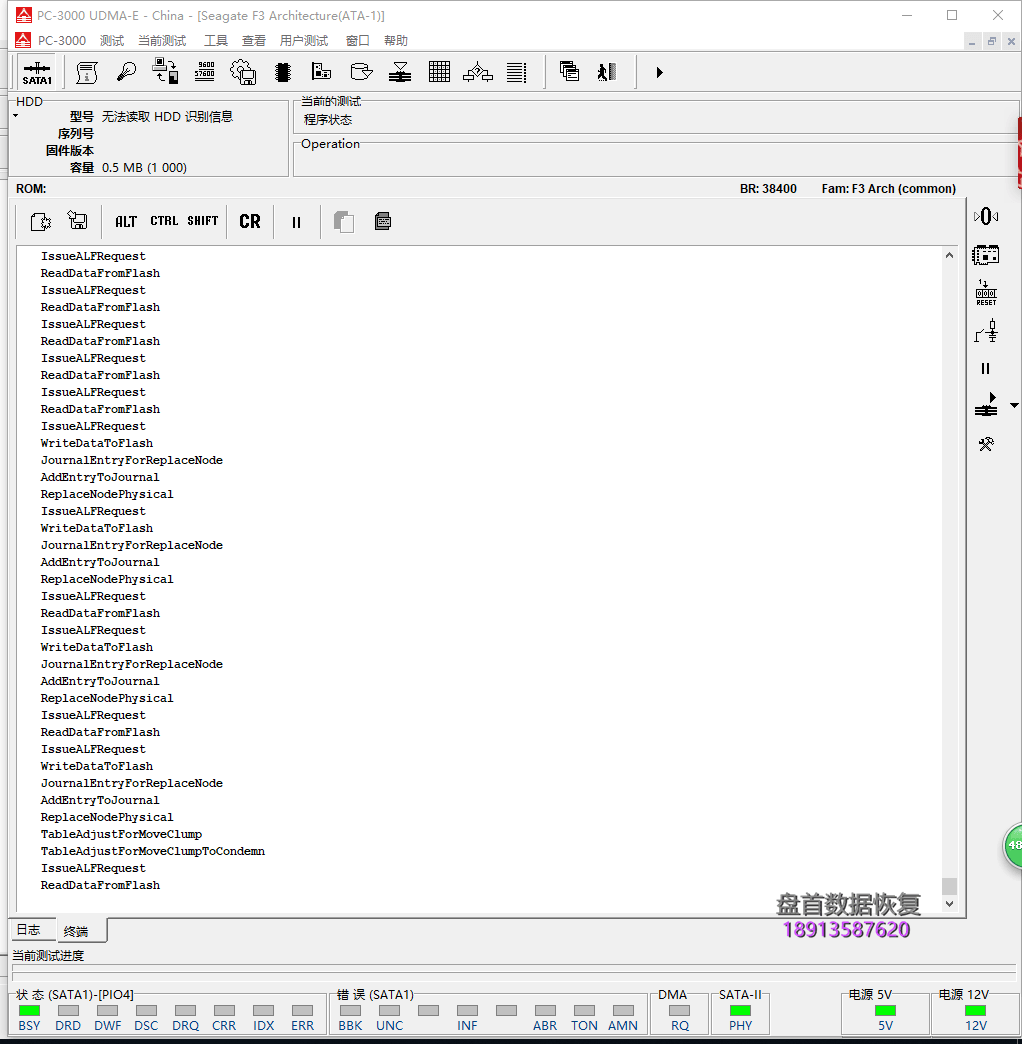Screen dimensions: 1022x1044
Task: Click the PCB board toolbar icon
Action: click(322, 71)
